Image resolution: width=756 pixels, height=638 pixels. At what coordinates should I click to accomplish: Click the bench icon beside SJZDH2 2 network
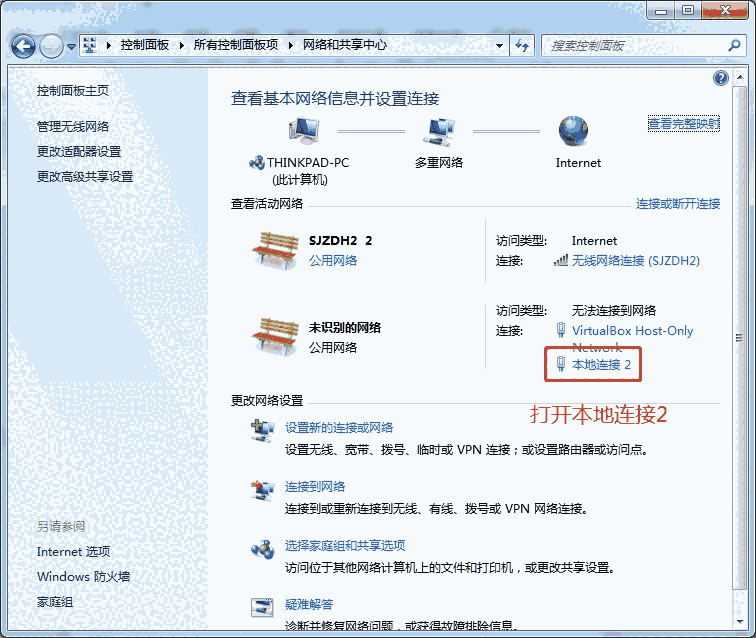click(x=276, y=249)
